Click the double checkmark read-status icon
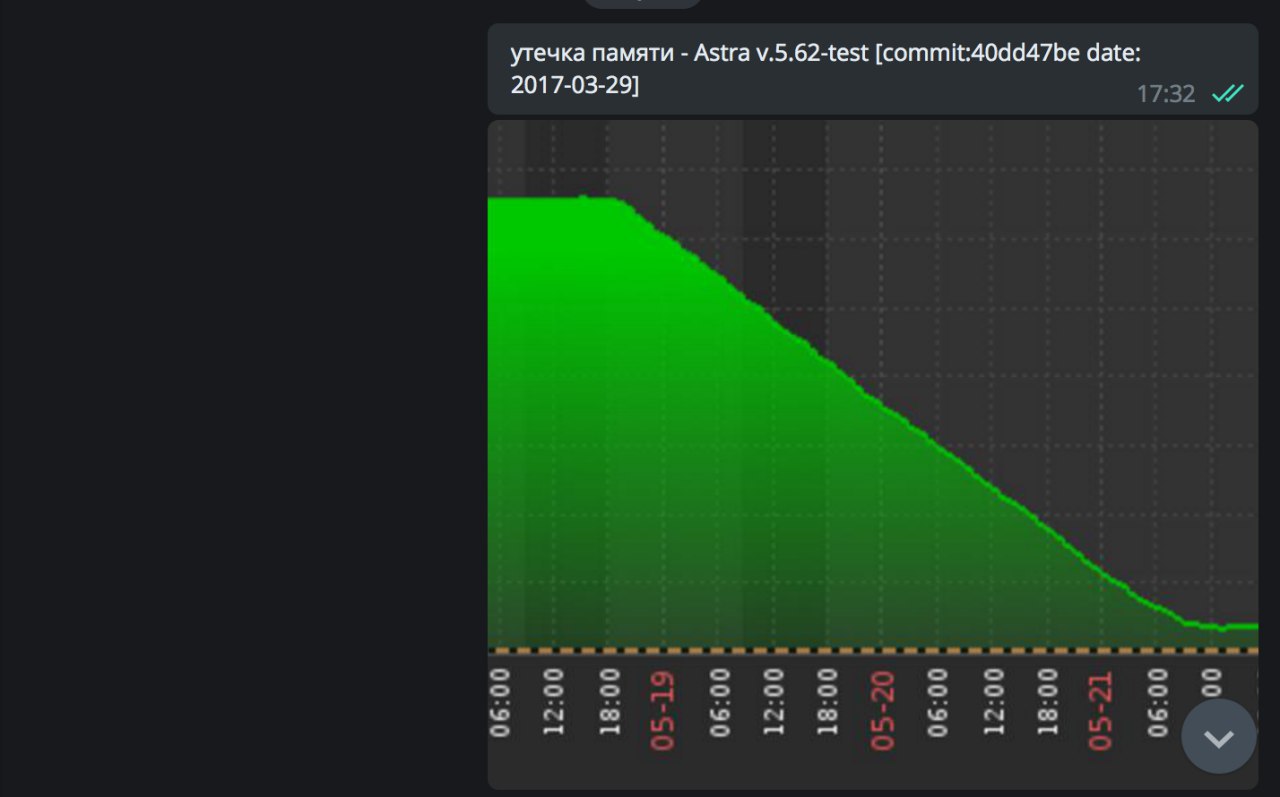Image resolution: width=1280 pixels, height=797 pixels. (1227, 94)
